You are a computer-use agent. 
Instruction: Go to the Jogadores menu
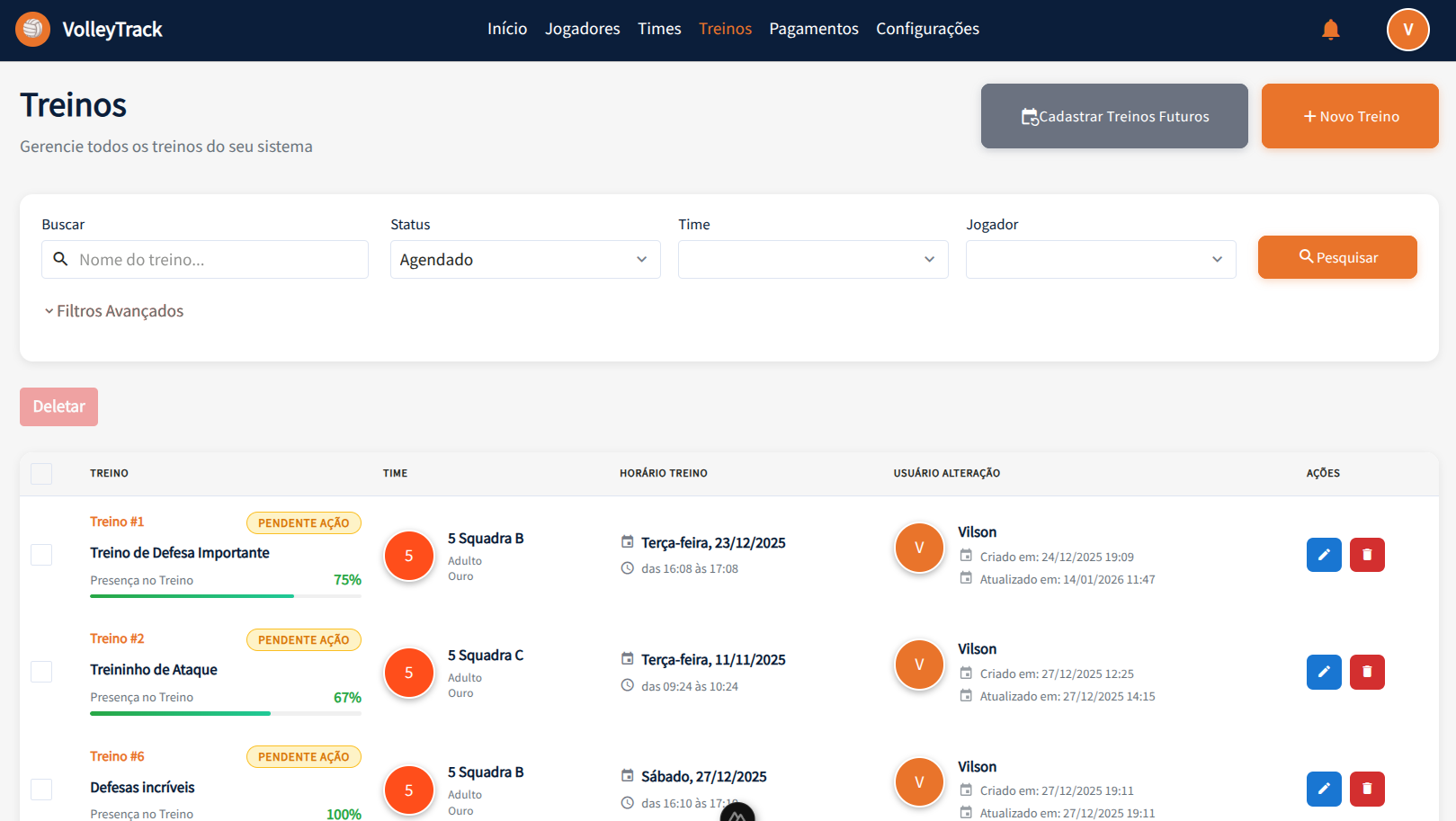pos(582,29)
